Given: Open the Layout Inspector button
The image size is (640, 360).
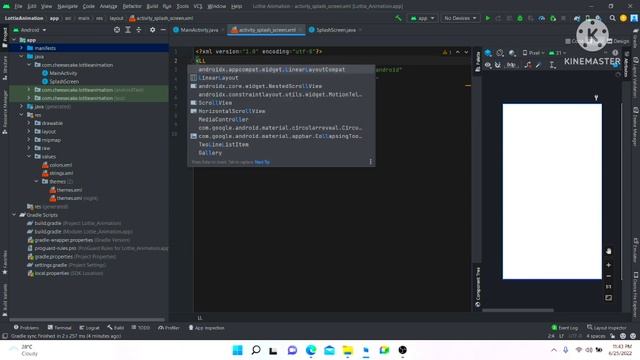Looking at the screenshot, I should pos(607,328).
